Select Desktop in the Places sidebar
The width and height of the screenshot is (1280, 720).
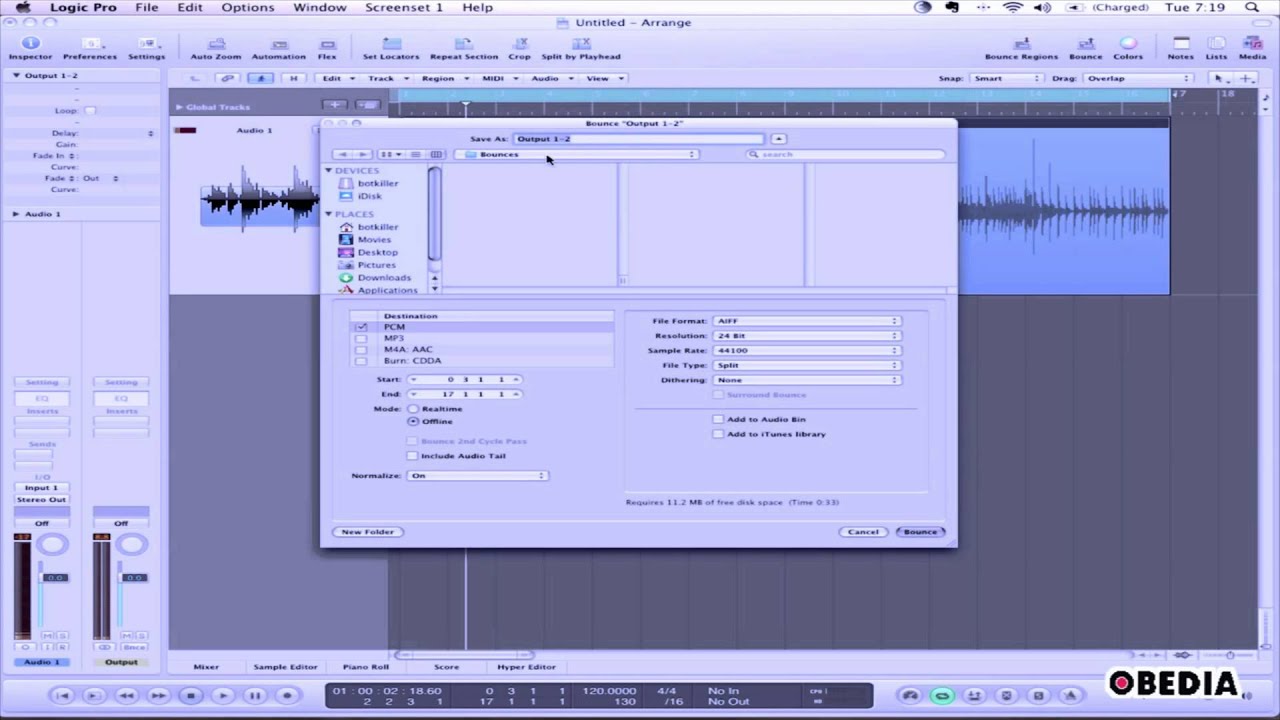pyautogui.click(x=377, y=252)
